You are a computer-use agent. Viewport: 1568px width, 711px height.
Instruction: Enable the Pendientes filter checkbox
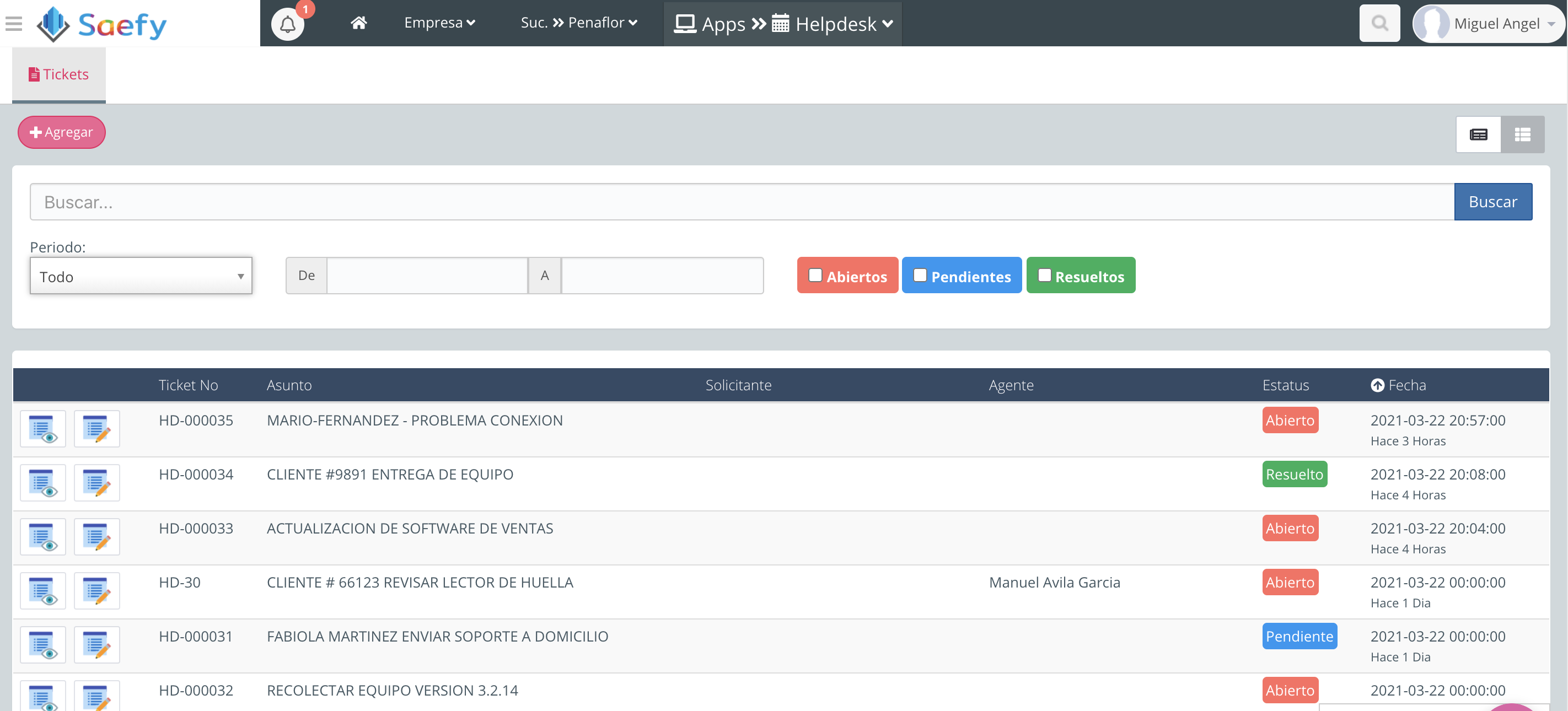pyautogui.click(x=920, y=275)
